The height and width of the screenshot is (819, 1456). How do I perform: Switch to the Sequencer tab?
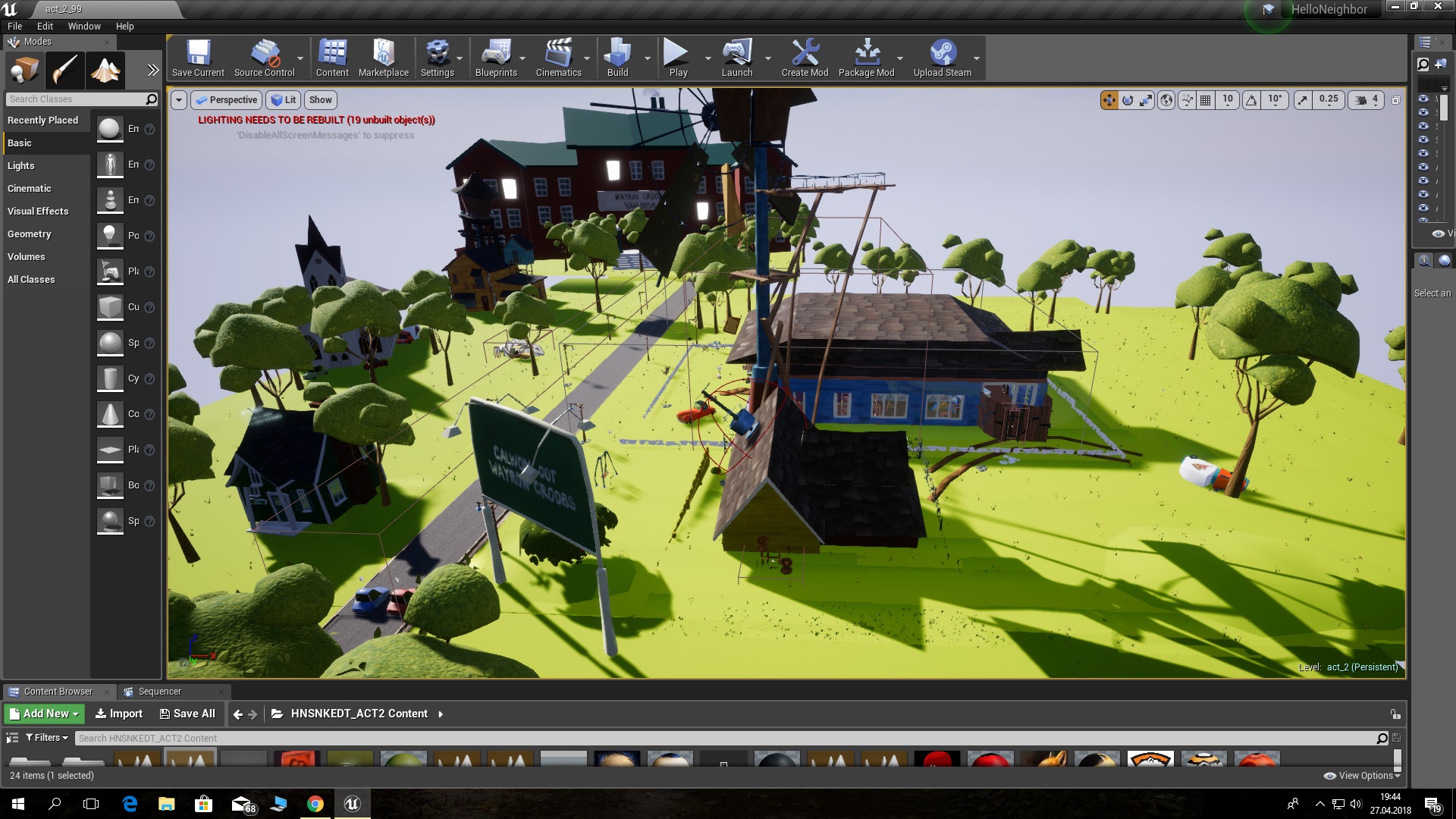pyautogui.click(x=160, y=692)
